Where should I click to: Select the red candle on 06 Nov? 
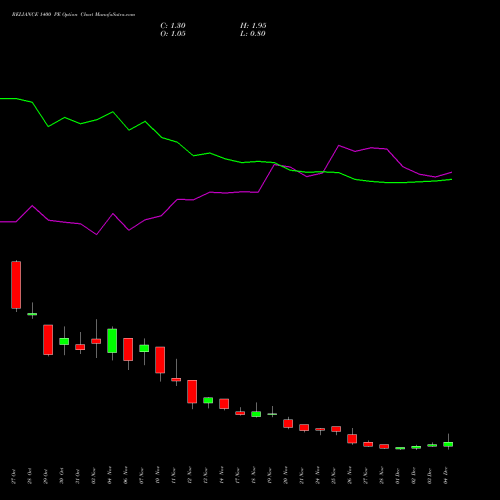coord(128,349)
